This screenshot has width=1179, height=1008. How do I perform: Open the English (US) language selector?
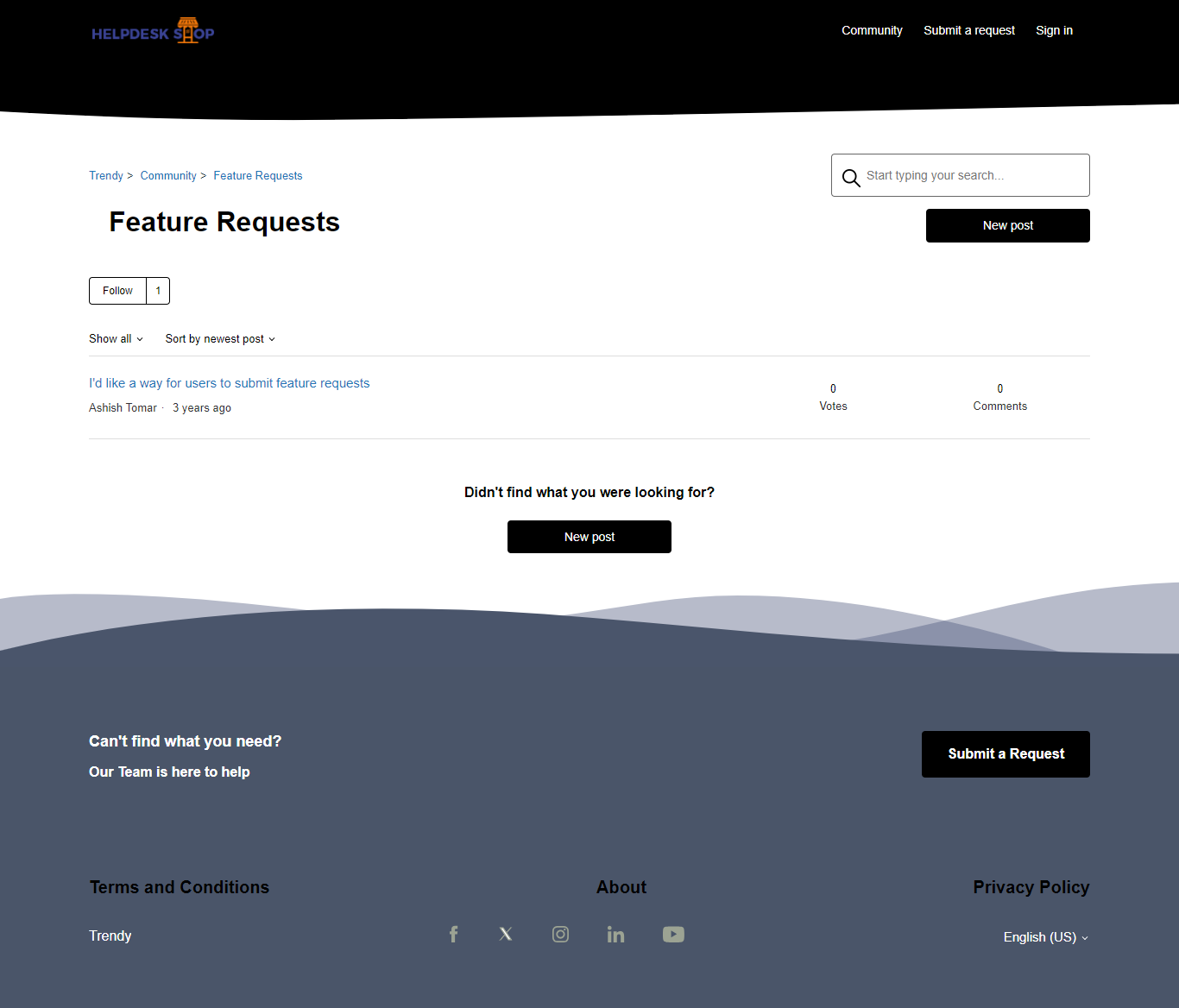1045,937
